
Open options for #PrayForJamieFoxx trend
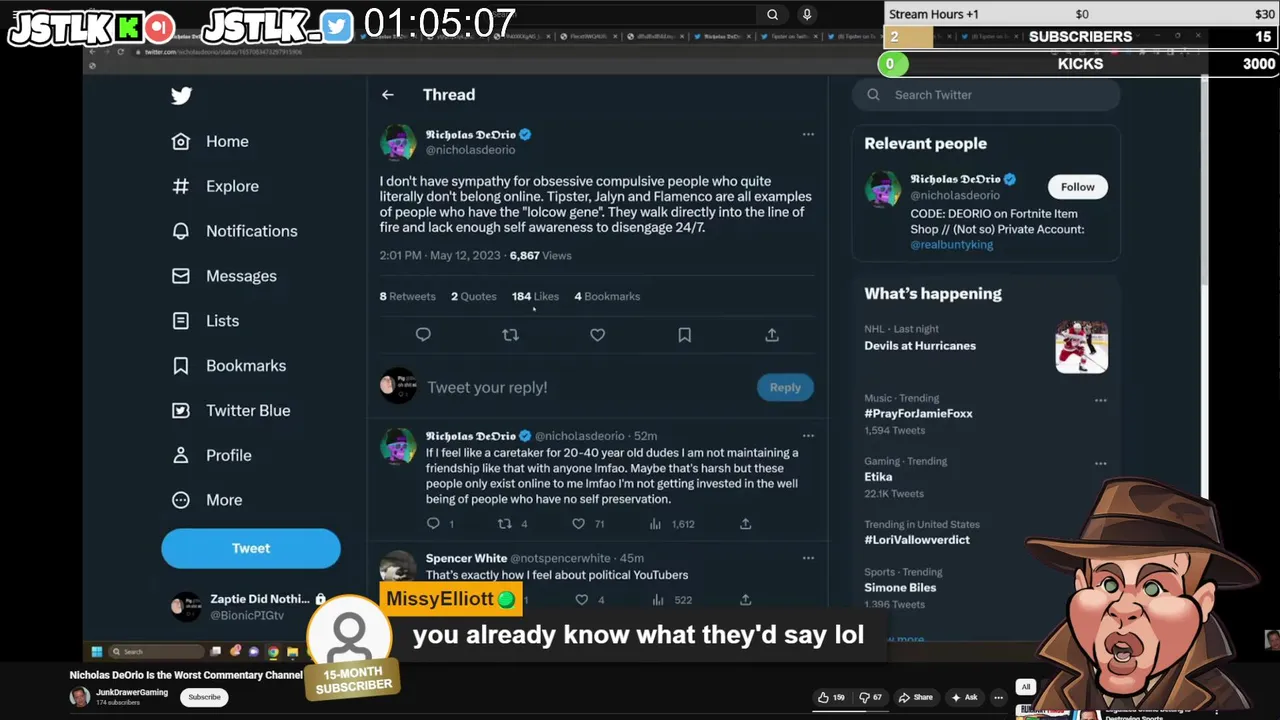click(1101, 400)
